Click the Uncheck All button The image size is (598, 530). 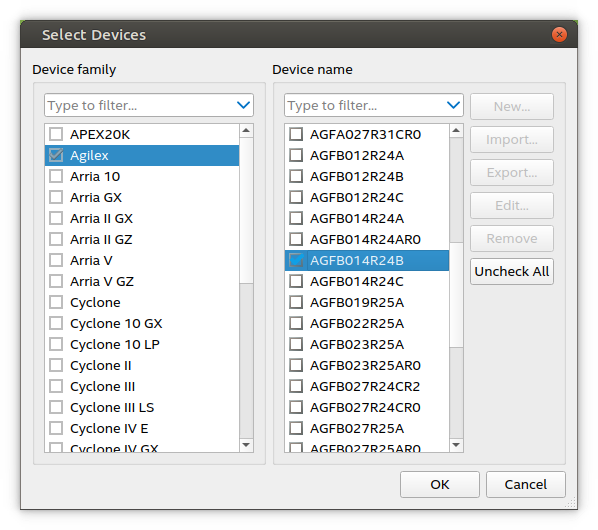(511, 271)
